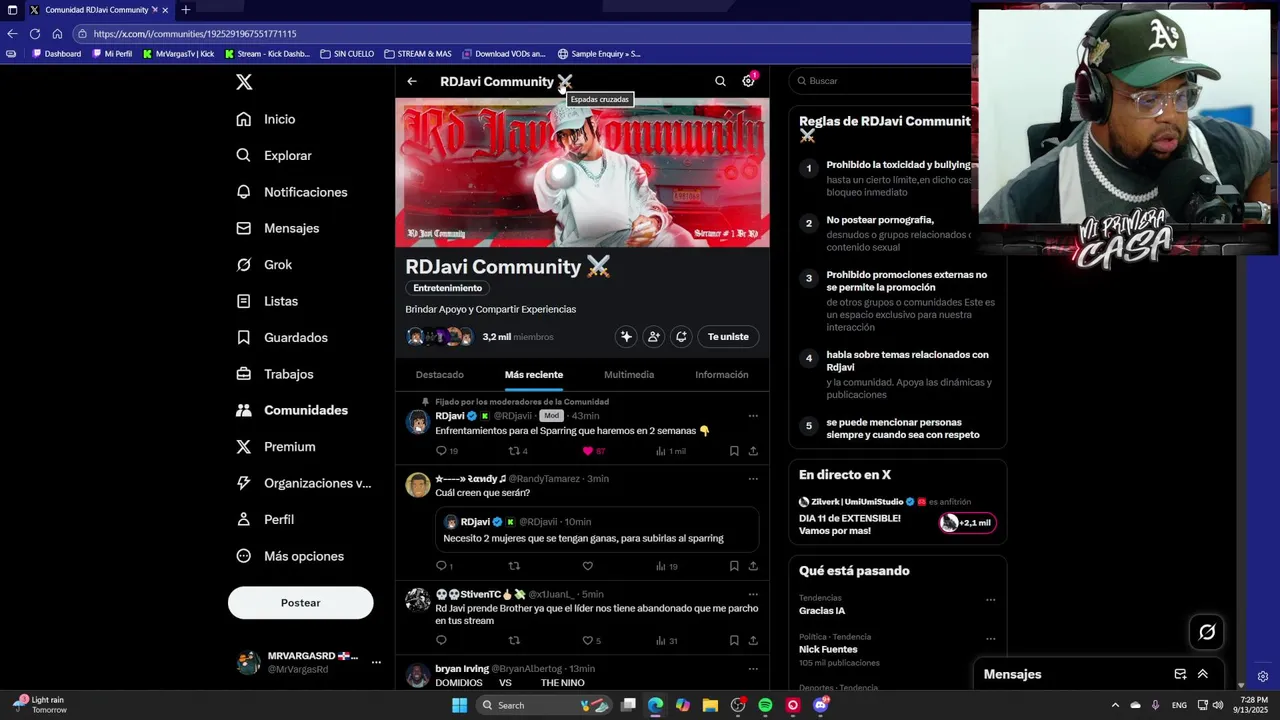The height and width of the screenshot is (720, 1280).
Task: Like RandyTamarez's 'Cuál creen que serán' post
Action: [x=588, y=566]
